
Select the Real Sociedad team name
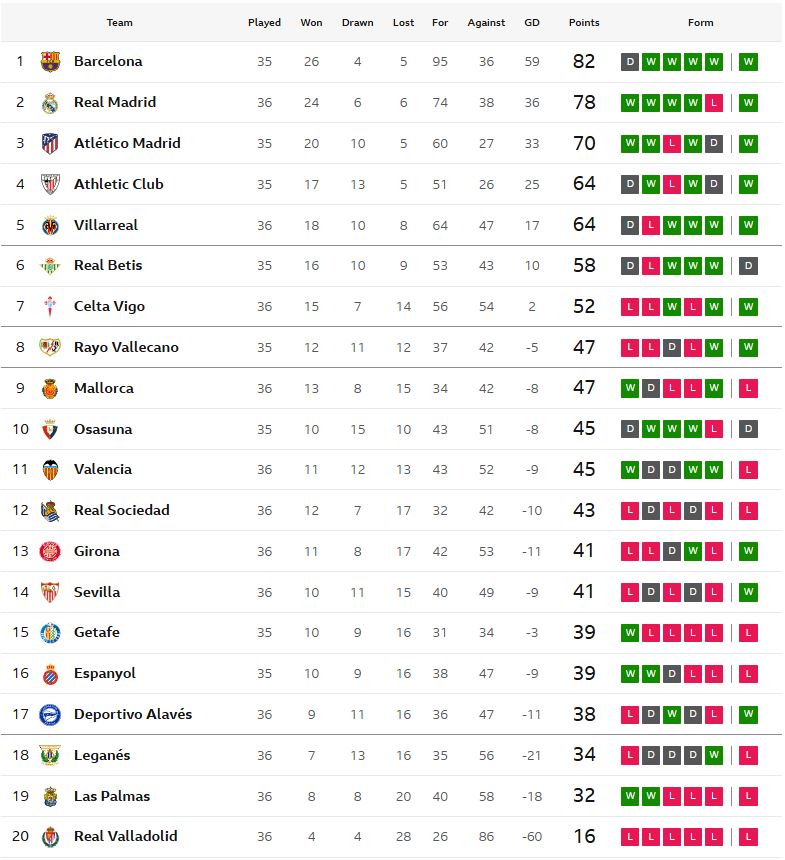pyautogui.click(x=121, y=510)
